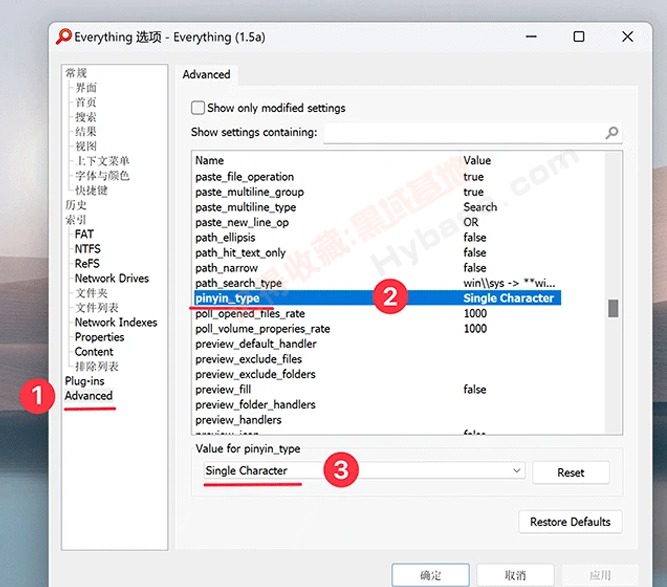Image resolution: width=667 pixels, height=587 pixels.
Task: Select FAT in the options tree
Action: pos(84,234)
